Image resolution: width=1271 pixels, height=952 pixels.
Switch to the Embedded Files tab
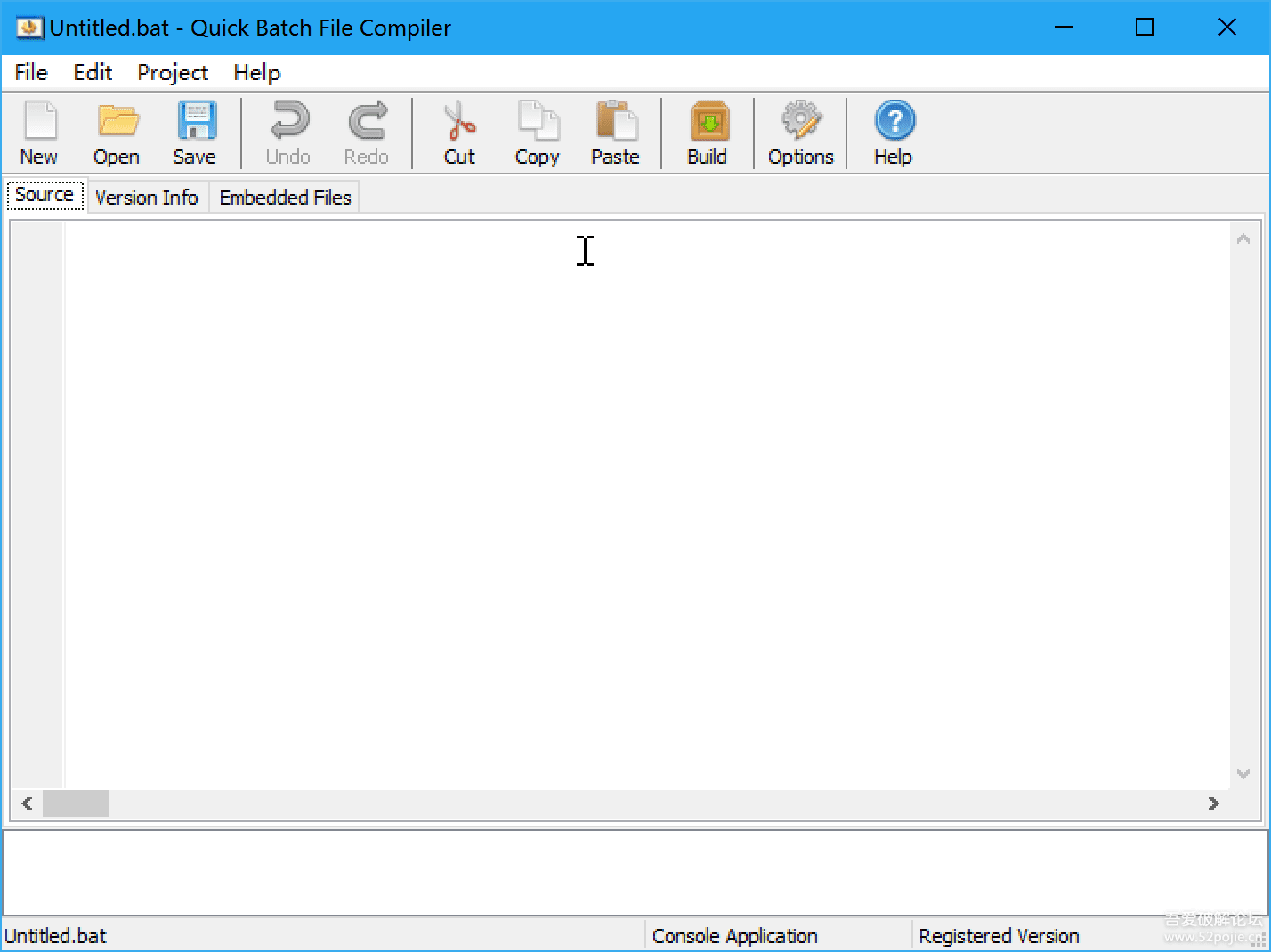pos(286,198)
